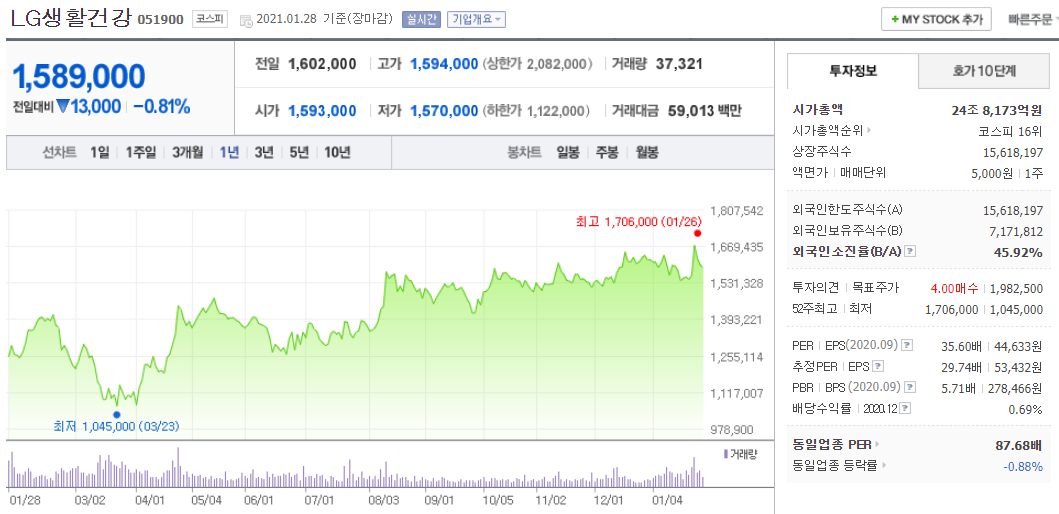Screen dimensions: 1059x514
Task: Click 동일업종 PER value 87.68배
Action: point(1021,446)
